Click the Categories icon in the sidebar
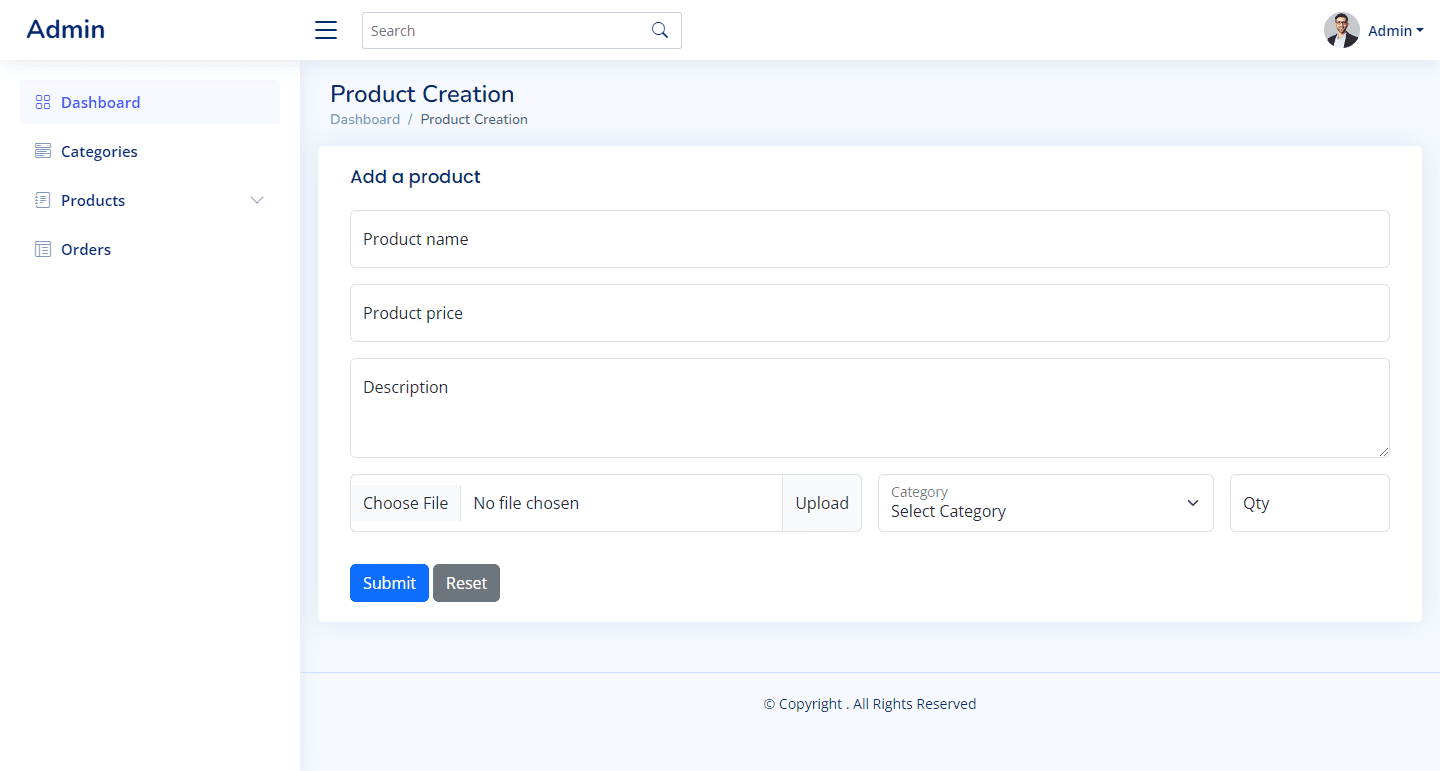 pyautogui.click(x=42, y=151)
